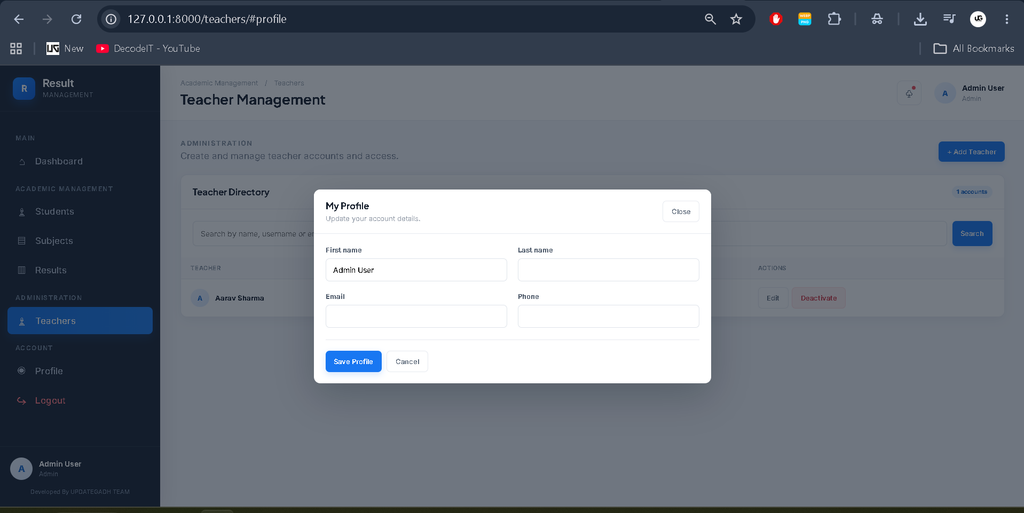This screenshot has width=1024, height=513.
Task: Open the New bookmark
Action: tap(65, 48)
